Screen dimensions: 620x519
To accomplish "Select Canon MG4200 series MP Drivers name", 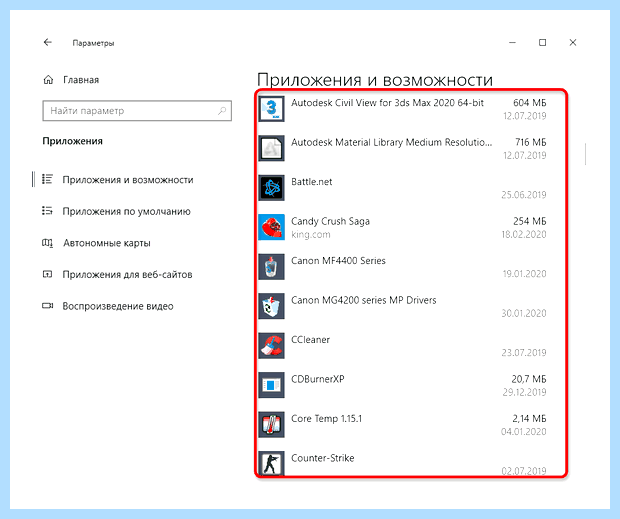I will [x=363, y=300].
